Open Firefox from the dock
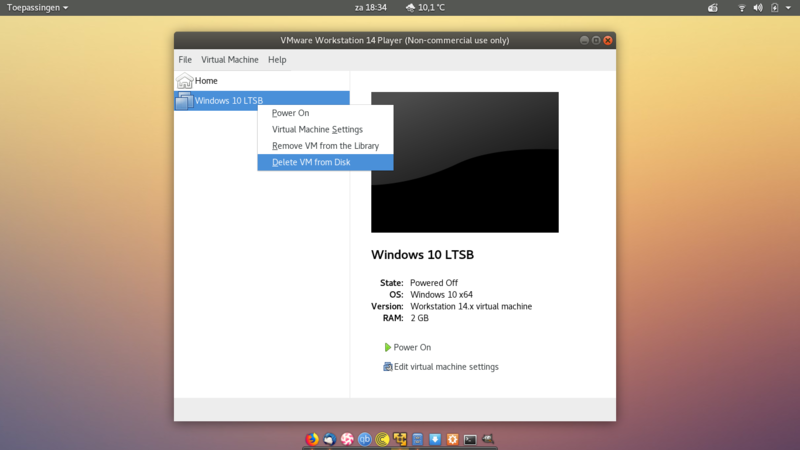Viewport: 800px width, 450px height. (x=312, y=439)
